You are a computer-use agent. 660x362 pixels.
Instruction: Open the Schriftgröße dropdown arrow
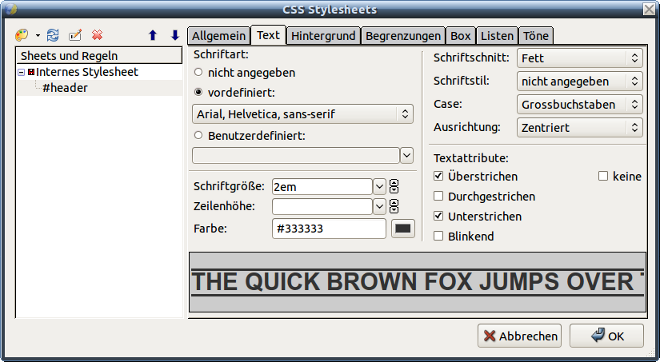pos(379,186)
